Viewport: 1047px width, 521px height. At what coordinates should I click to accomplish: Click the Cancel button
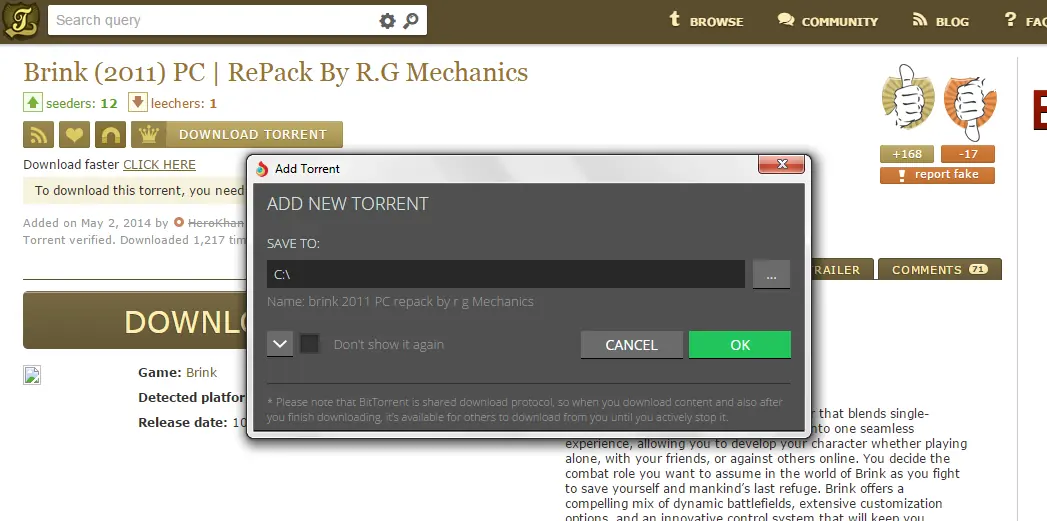pos(632,345)
